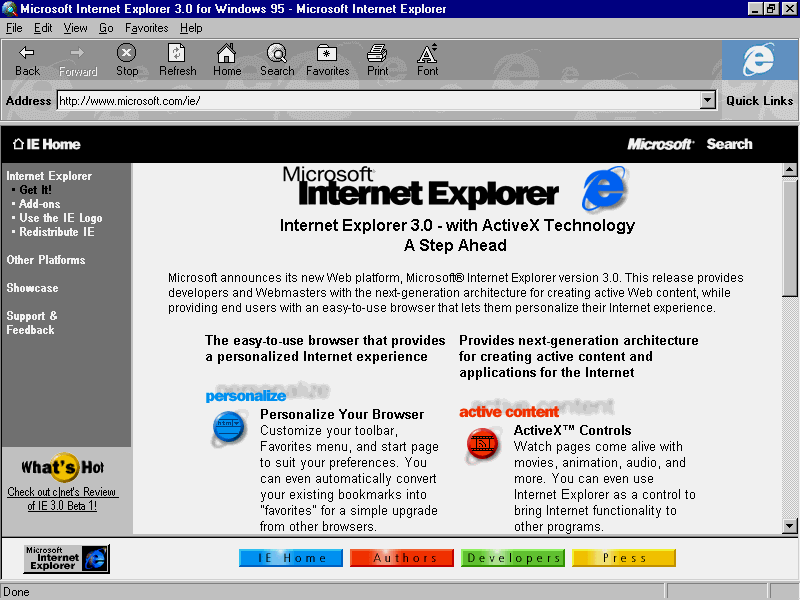Visit the Showcase sidebar link
Viewport: 800px width, 600px height.
pos(32,288)
